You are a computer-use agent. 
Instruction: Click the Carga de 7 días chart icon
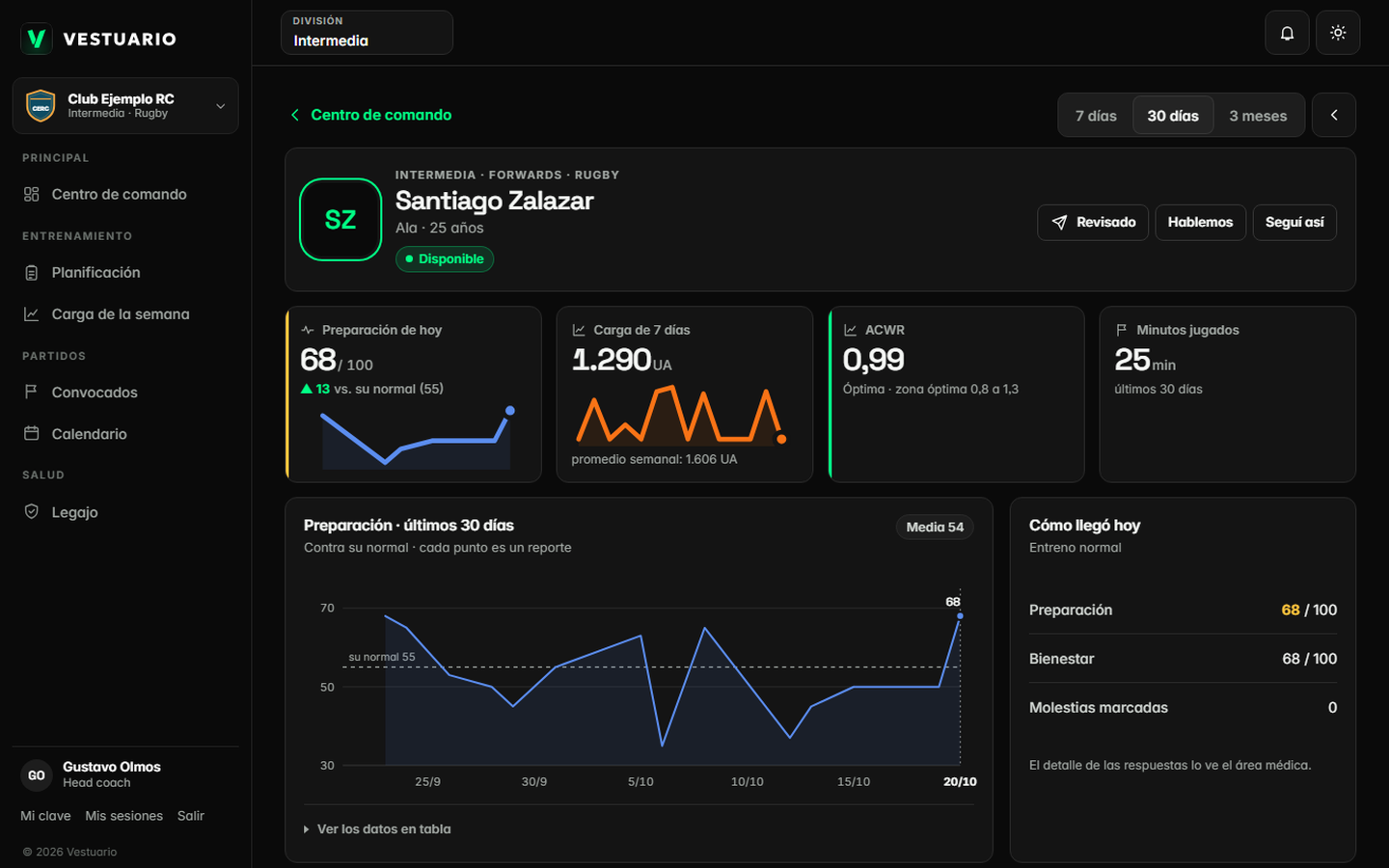tap(579, 330)
